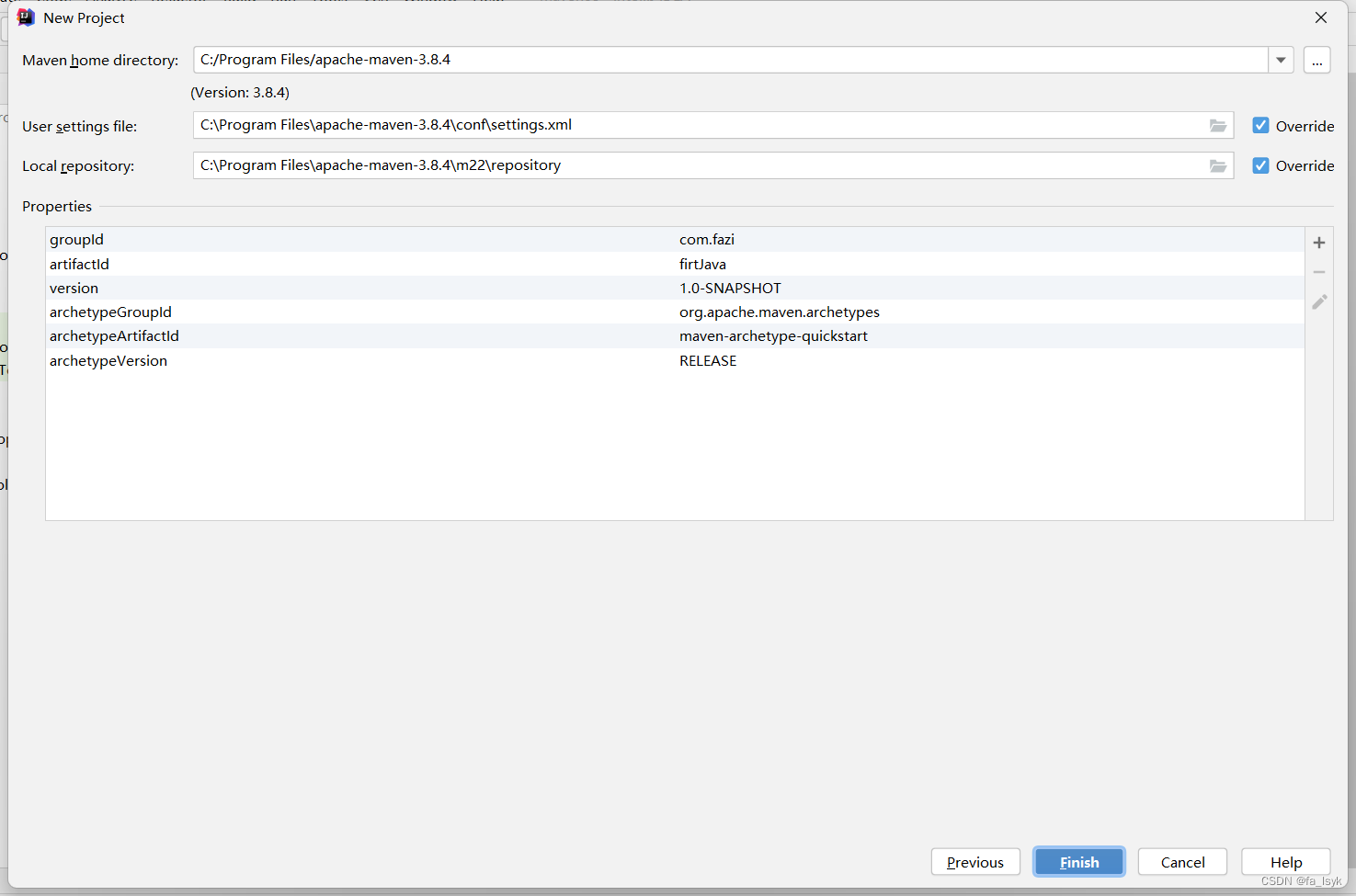Click the Maven home directory input field
The height and width of the screenshot is (896, 1356).
click(x=644, y=60)
